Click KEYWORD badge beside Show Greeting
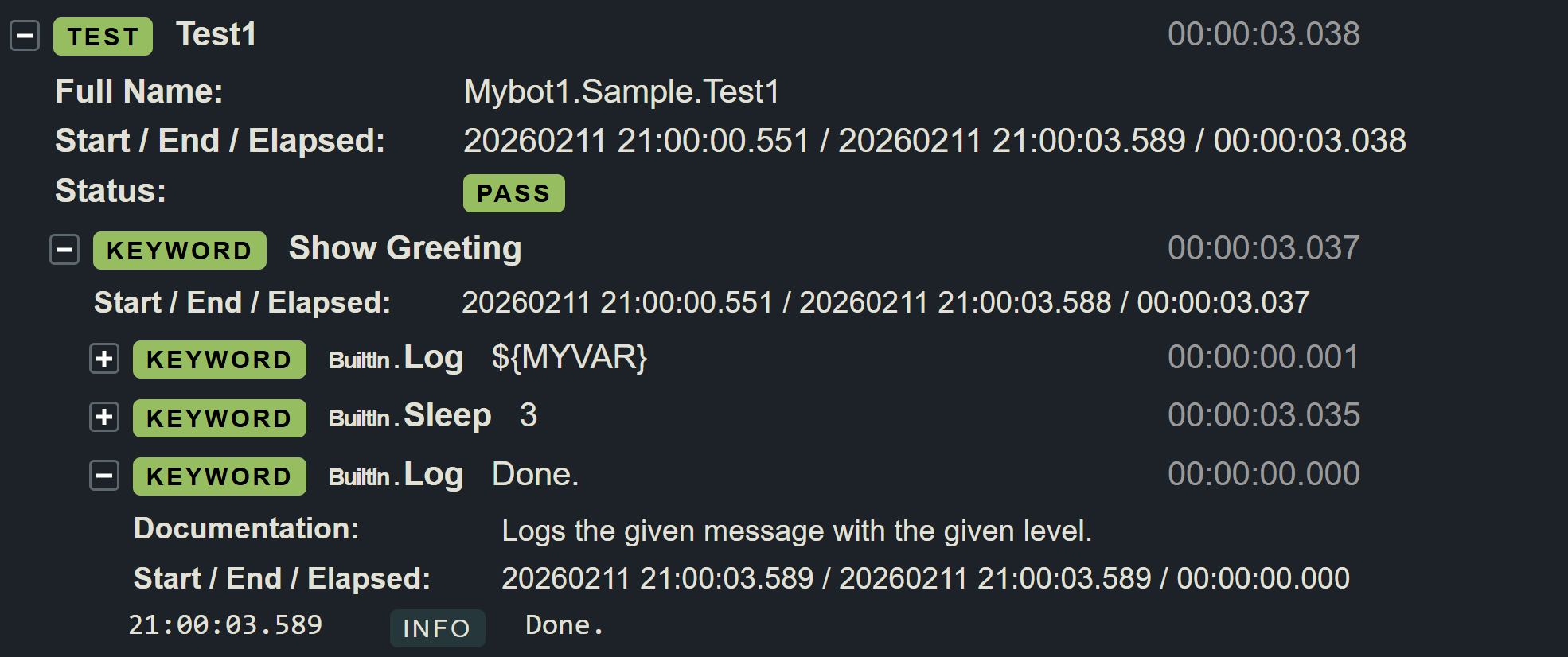 [179, 251]
